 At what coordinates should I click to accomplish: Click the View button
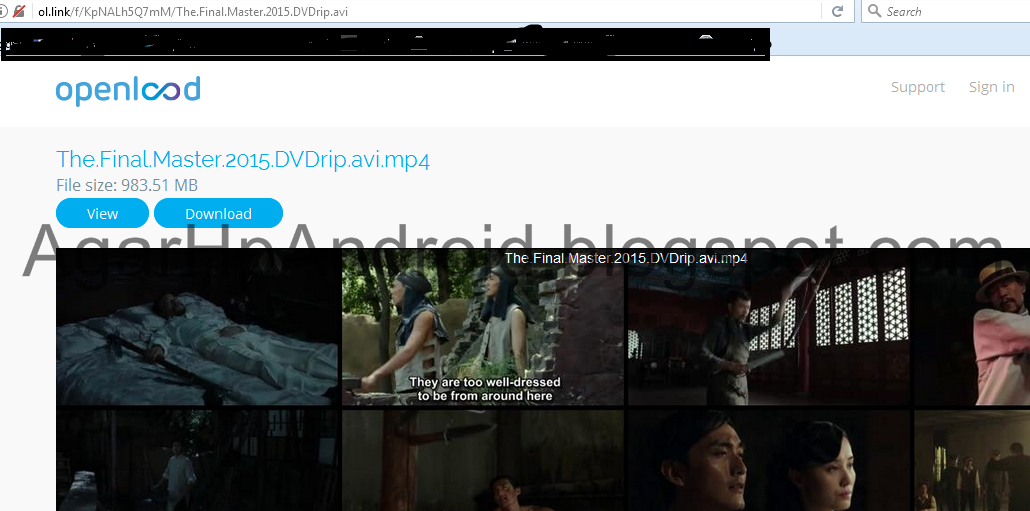click(x=102, y=213)
